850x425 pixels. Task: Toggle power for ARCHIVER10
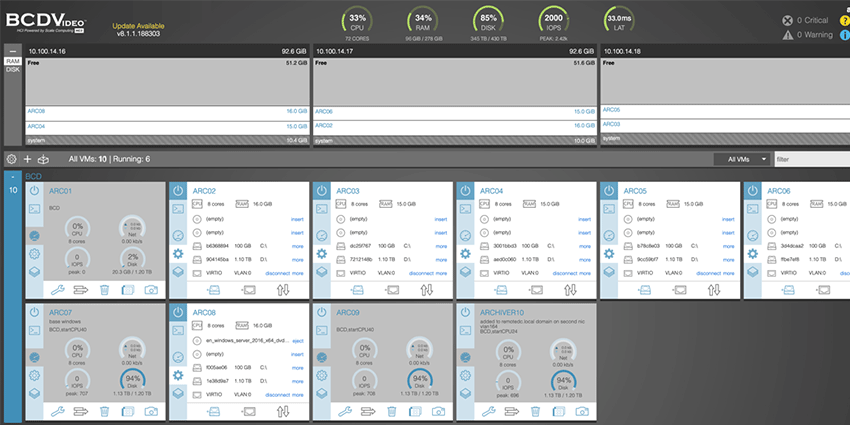[465, 313]
